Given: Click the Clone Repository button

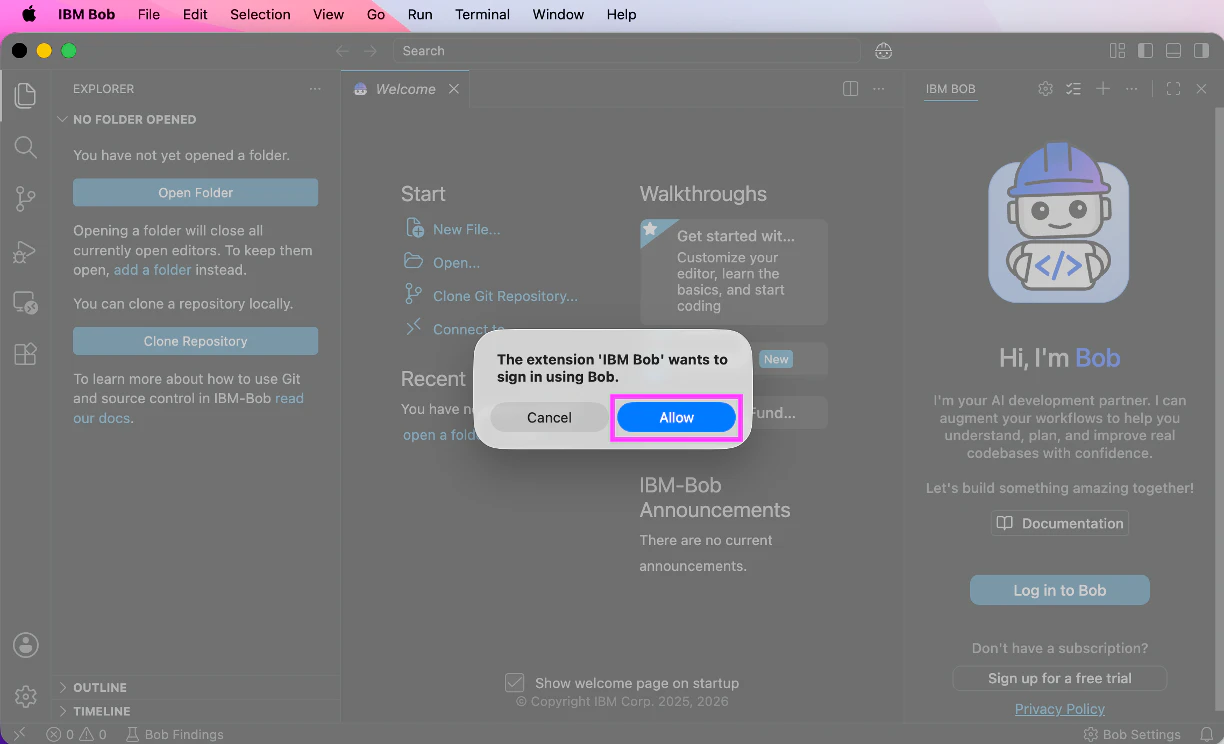Looking at the screenshot, I should pyautogui.click(x=195, y=341).
